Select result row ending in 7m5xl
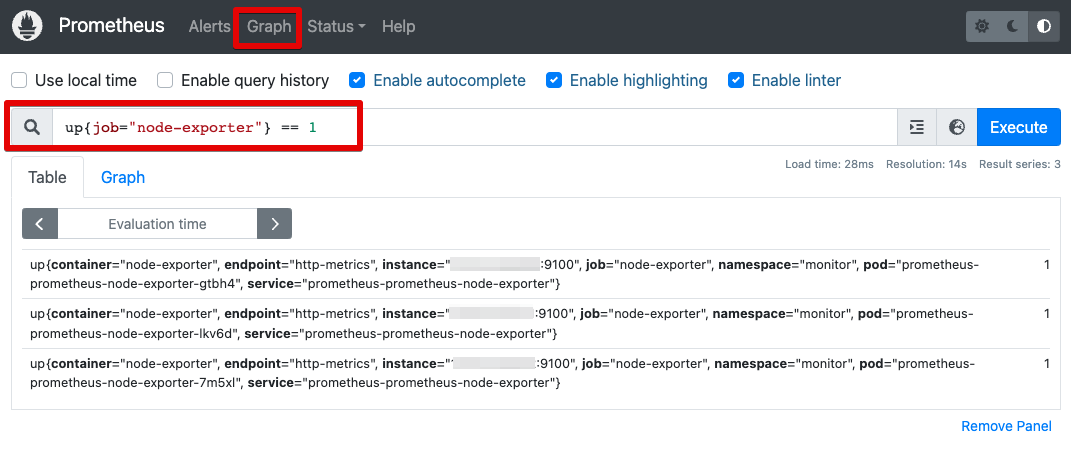Viewport: 1071px width, 449px height. (x=536, y=373)
